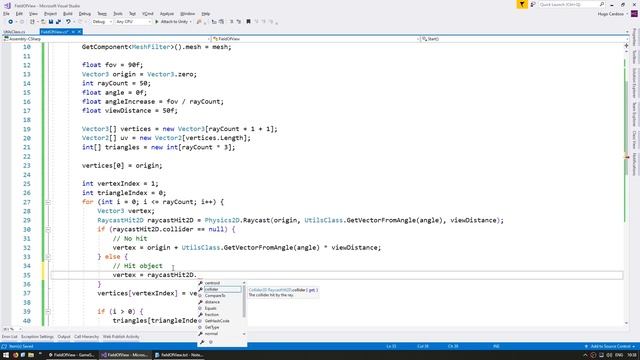Click the split editor handle above scrollbar

coord(627,46)
